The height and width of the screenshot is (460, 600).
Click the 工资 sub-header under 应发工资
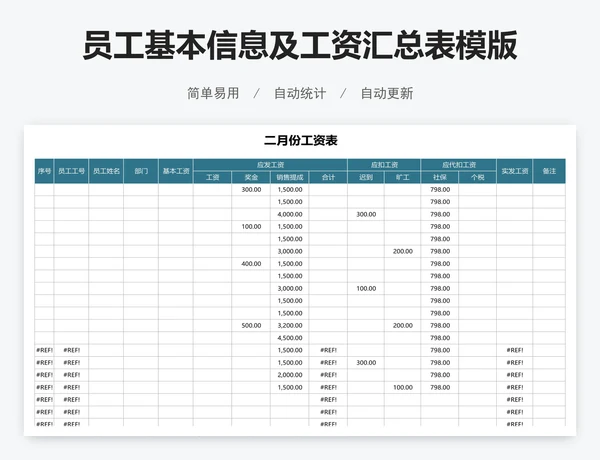pyautogui.click(x=212, y=177)
